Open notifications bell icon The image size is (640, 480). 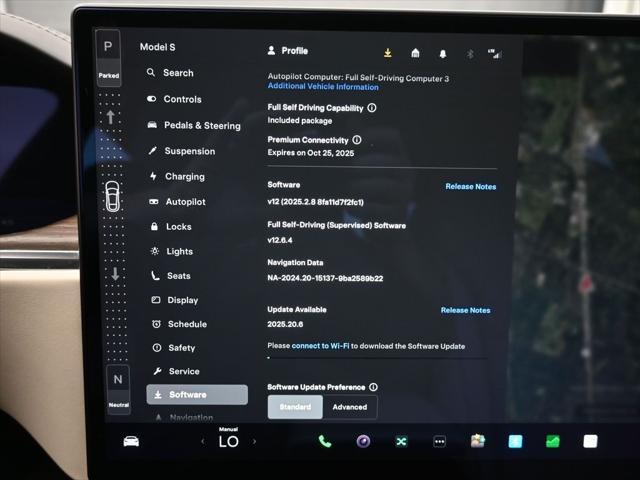tap(443, 54)
